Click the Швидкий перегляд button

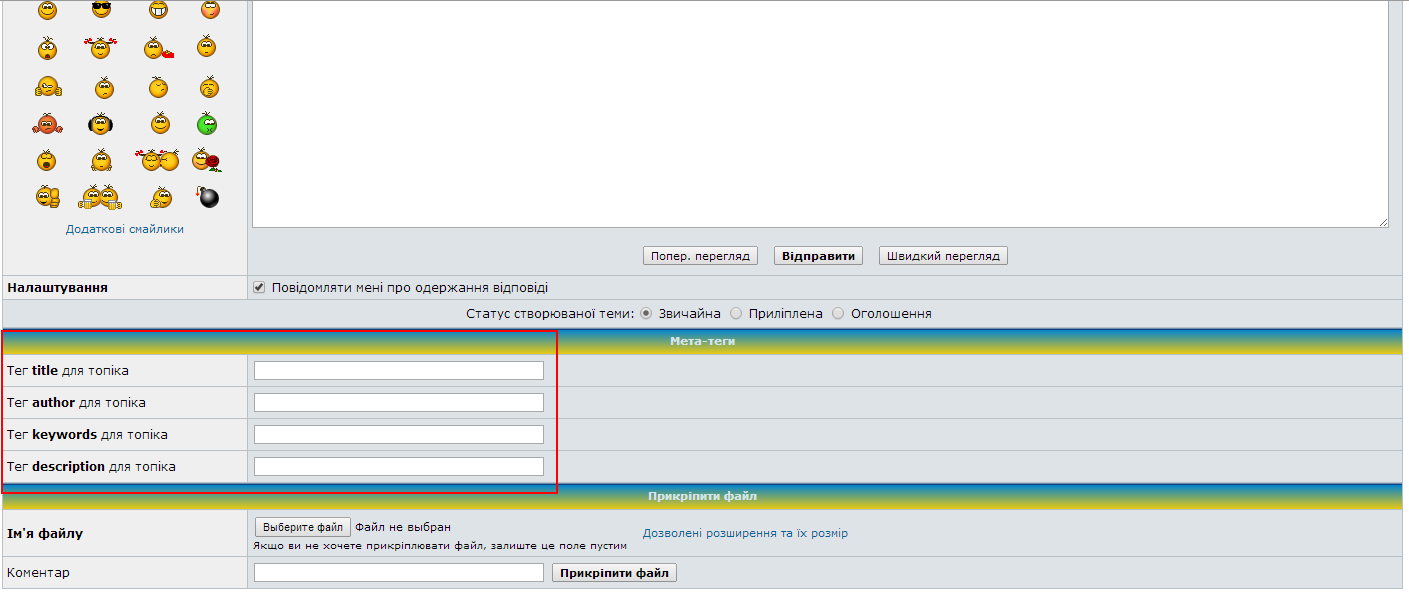pos(943,256)
